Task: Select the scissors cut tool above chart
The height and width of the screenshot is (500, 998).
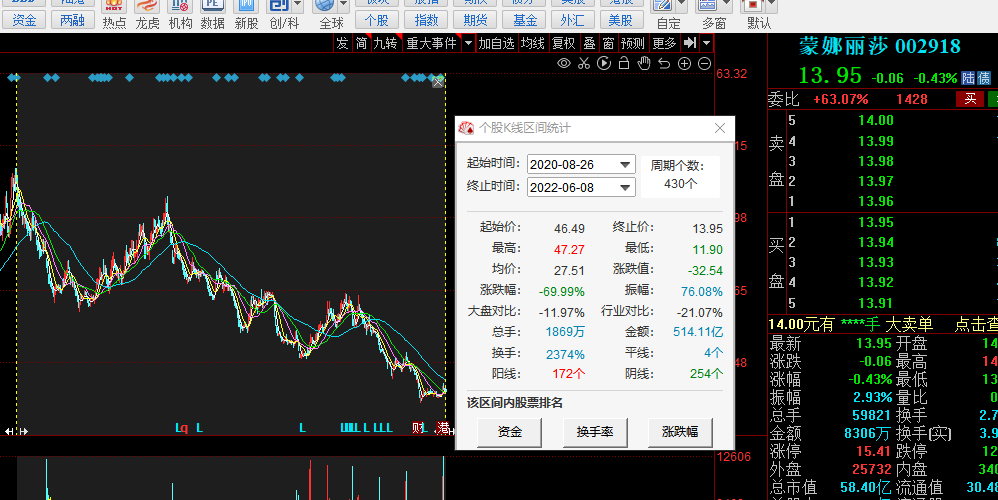Action: pos(584,63)
